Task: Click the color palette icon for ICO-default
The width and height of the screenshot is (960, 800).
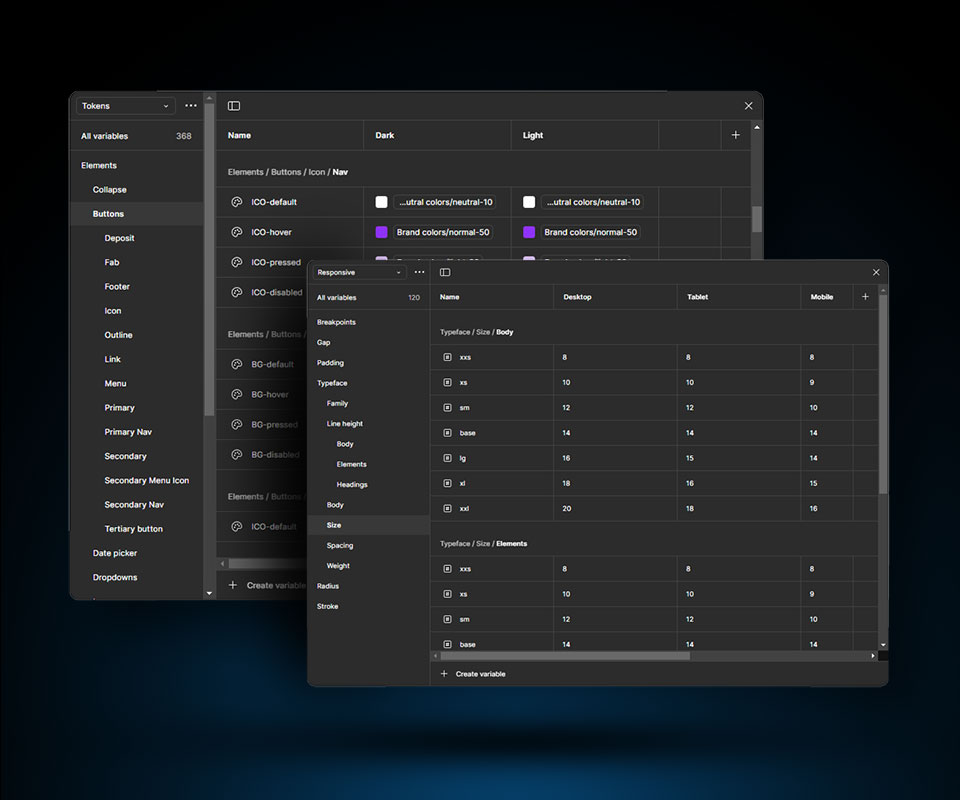Action: coord(237,202)
